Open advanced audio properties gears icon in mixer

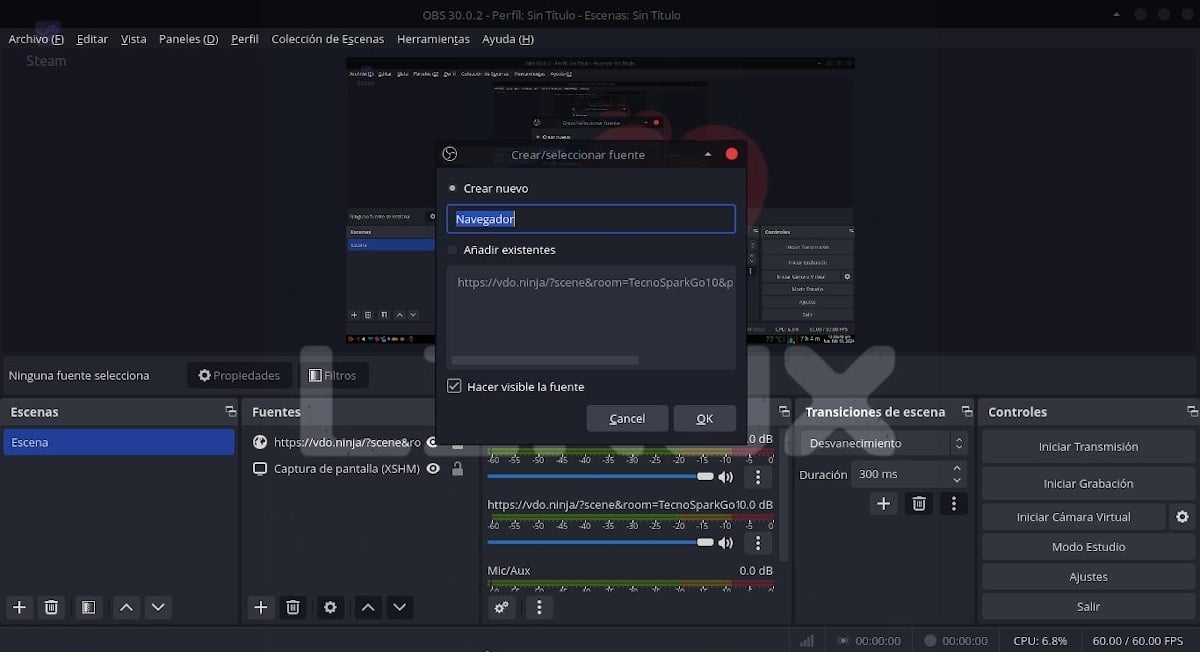pyautogui.click(x=502, y=607)
